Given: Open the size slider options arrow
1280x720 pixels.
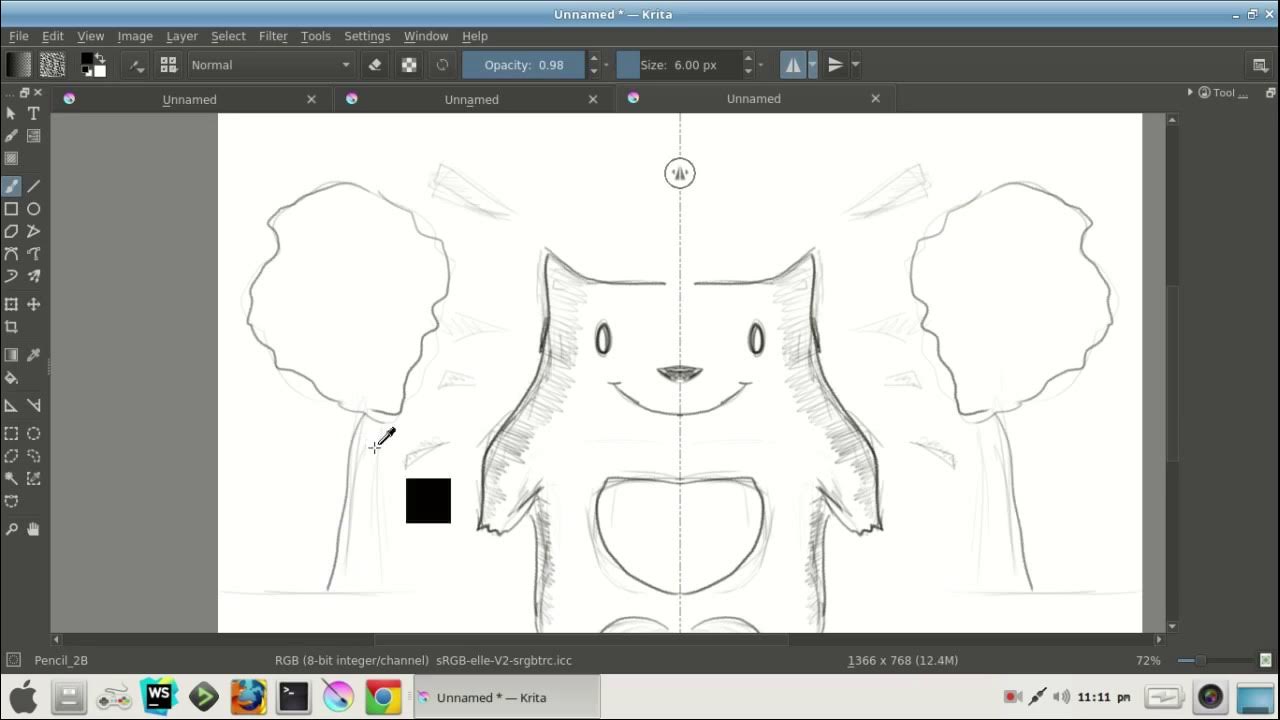Looking at the screenshot, I should tap(761, 65).
